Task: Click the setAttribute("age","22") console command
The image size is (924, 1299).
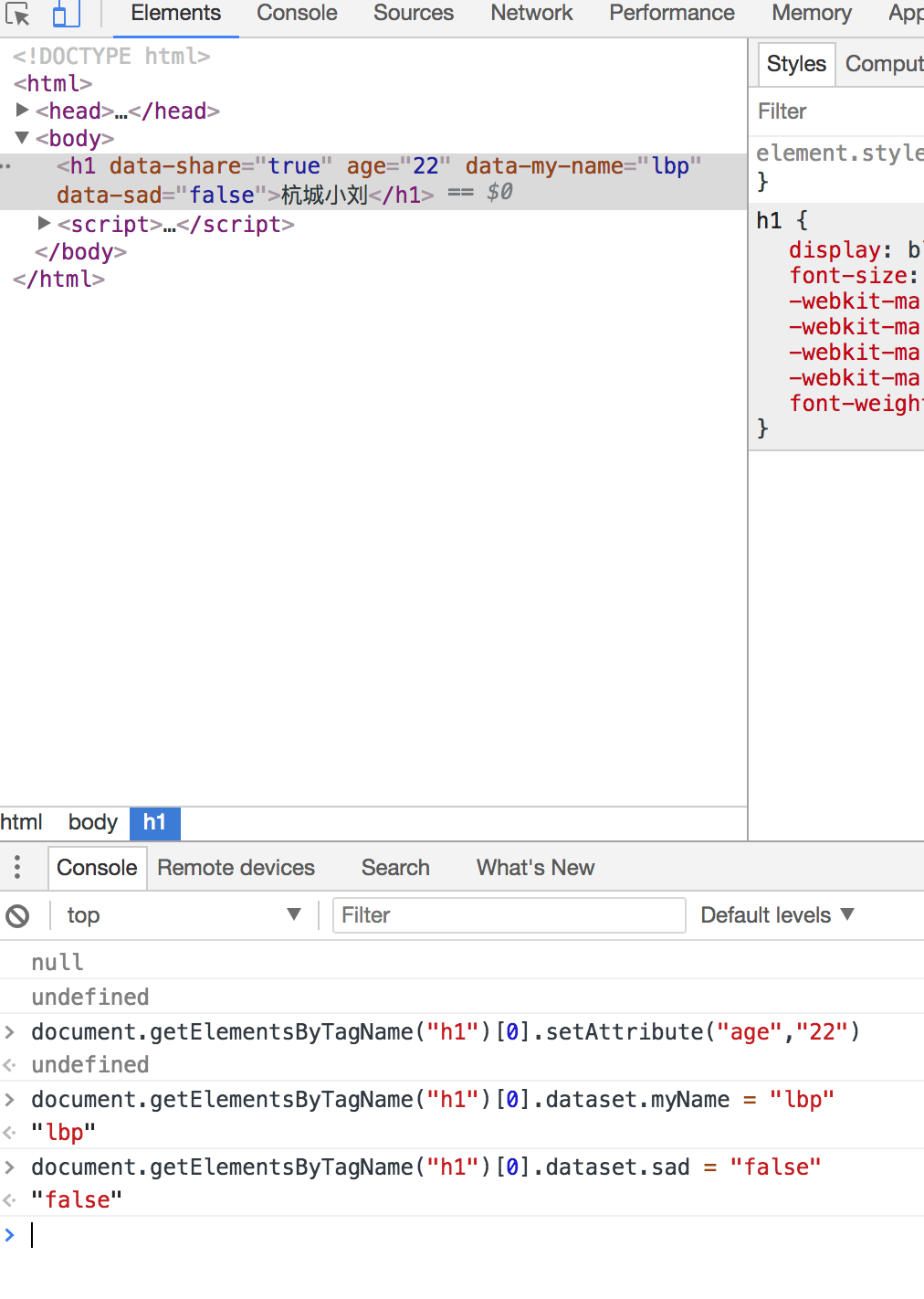Action: click(446, 1031)
